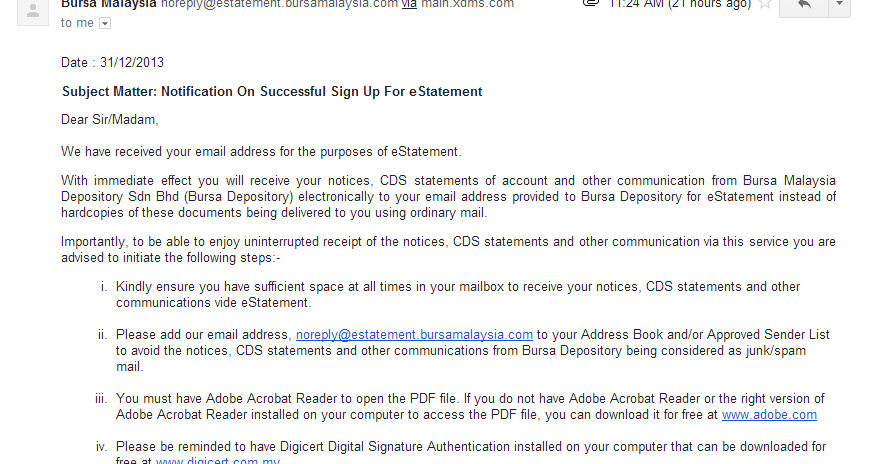The height and width of the screenshot is (464, 884).
Task: Click the reply arrow button
Action: tap(804, 6)
